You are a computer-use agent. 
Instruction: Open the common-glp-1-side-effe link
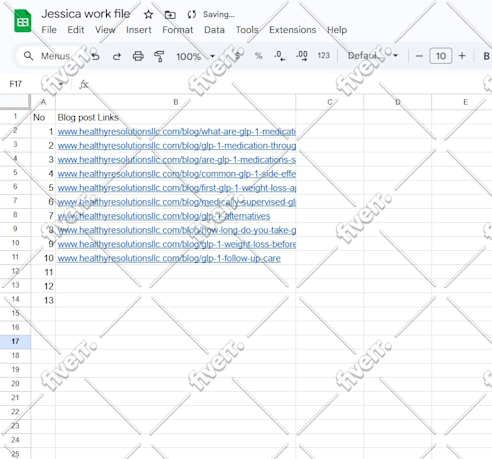(x=177, y=174)
